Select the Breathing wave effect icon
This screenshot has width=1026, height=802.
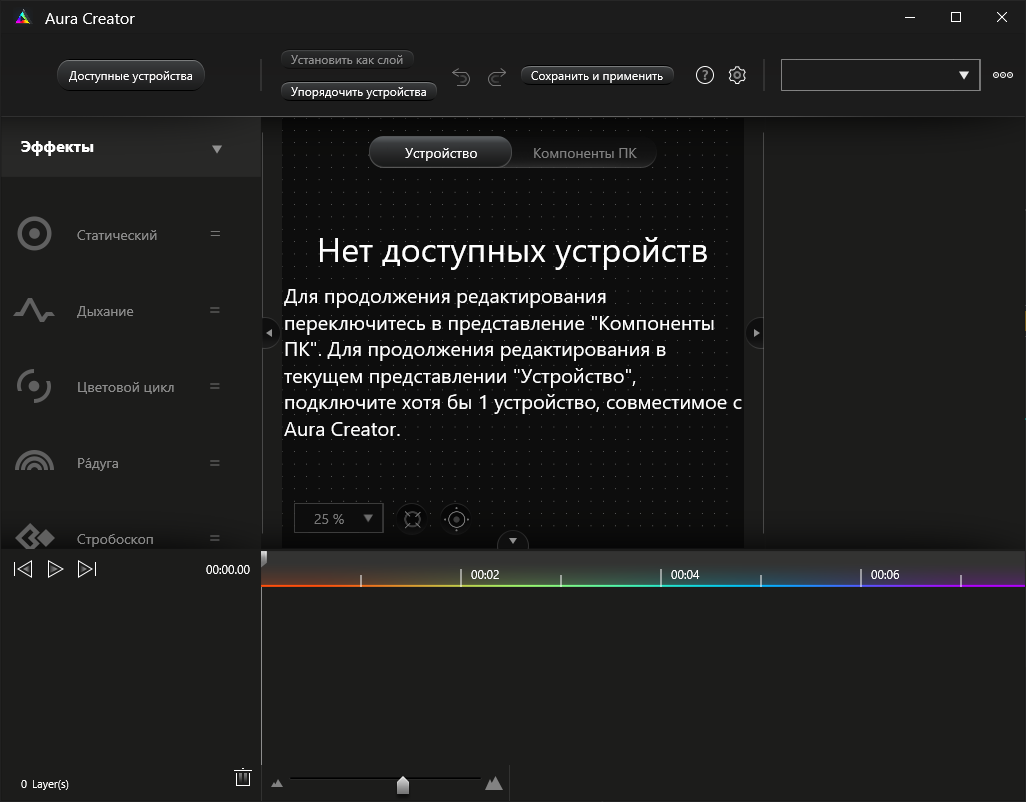coord(35,311)
